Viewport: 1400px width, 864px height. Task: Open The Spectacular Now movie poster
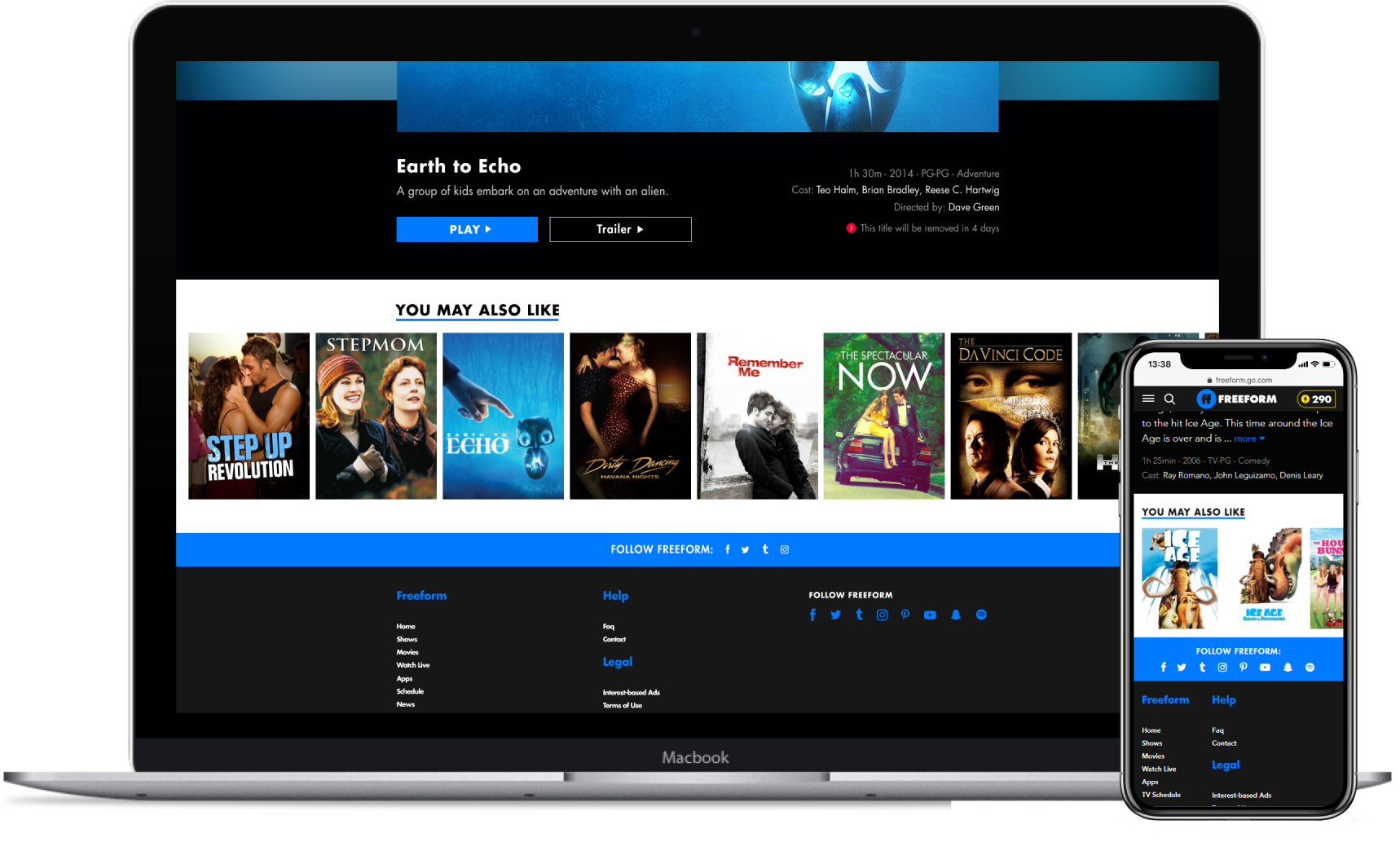pos(884,416)
